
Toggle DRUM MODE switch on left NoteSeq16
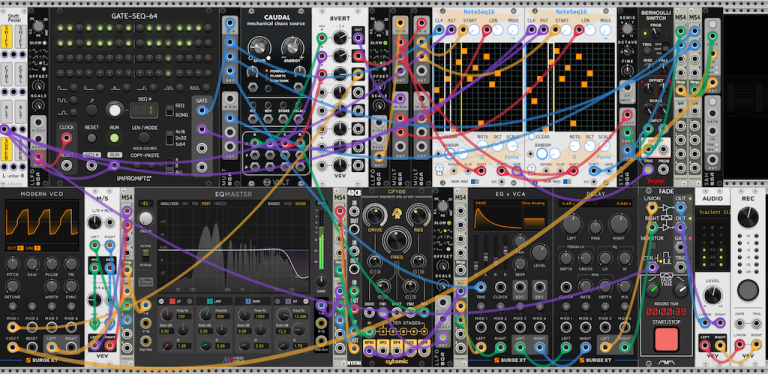pos(474,181)
